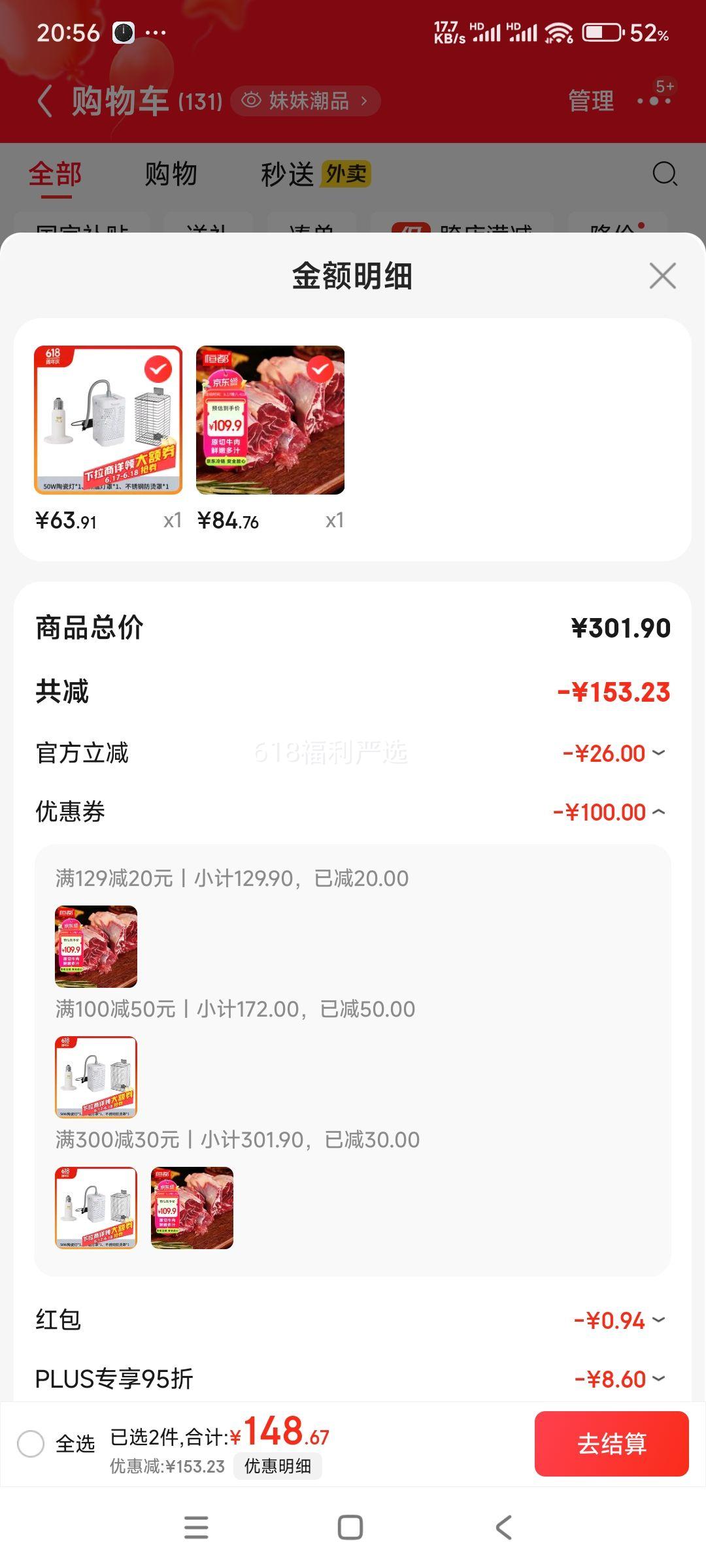The image size is (706, 1568).
Task: Tap the back arrow beside 购物车
Action: coord(44,101)
